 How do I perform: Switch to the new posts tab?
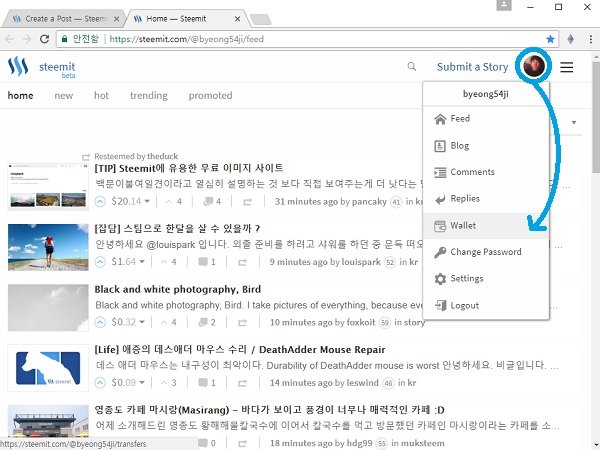click(x=64, y=96)
